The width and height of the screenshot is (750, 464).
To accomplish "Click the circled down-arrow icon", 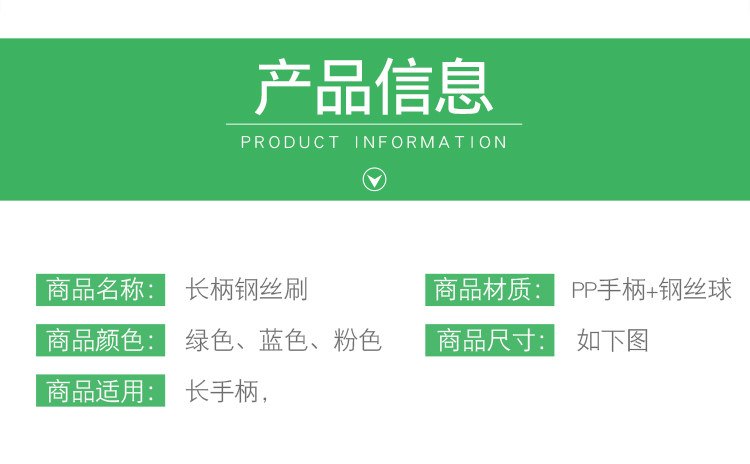I will coord(374,180).
